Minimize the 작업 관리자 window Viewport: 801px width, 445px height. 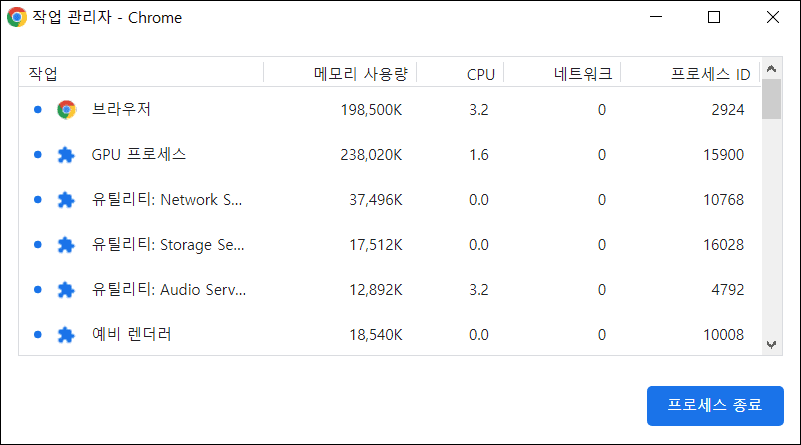[x=656, y=17]
